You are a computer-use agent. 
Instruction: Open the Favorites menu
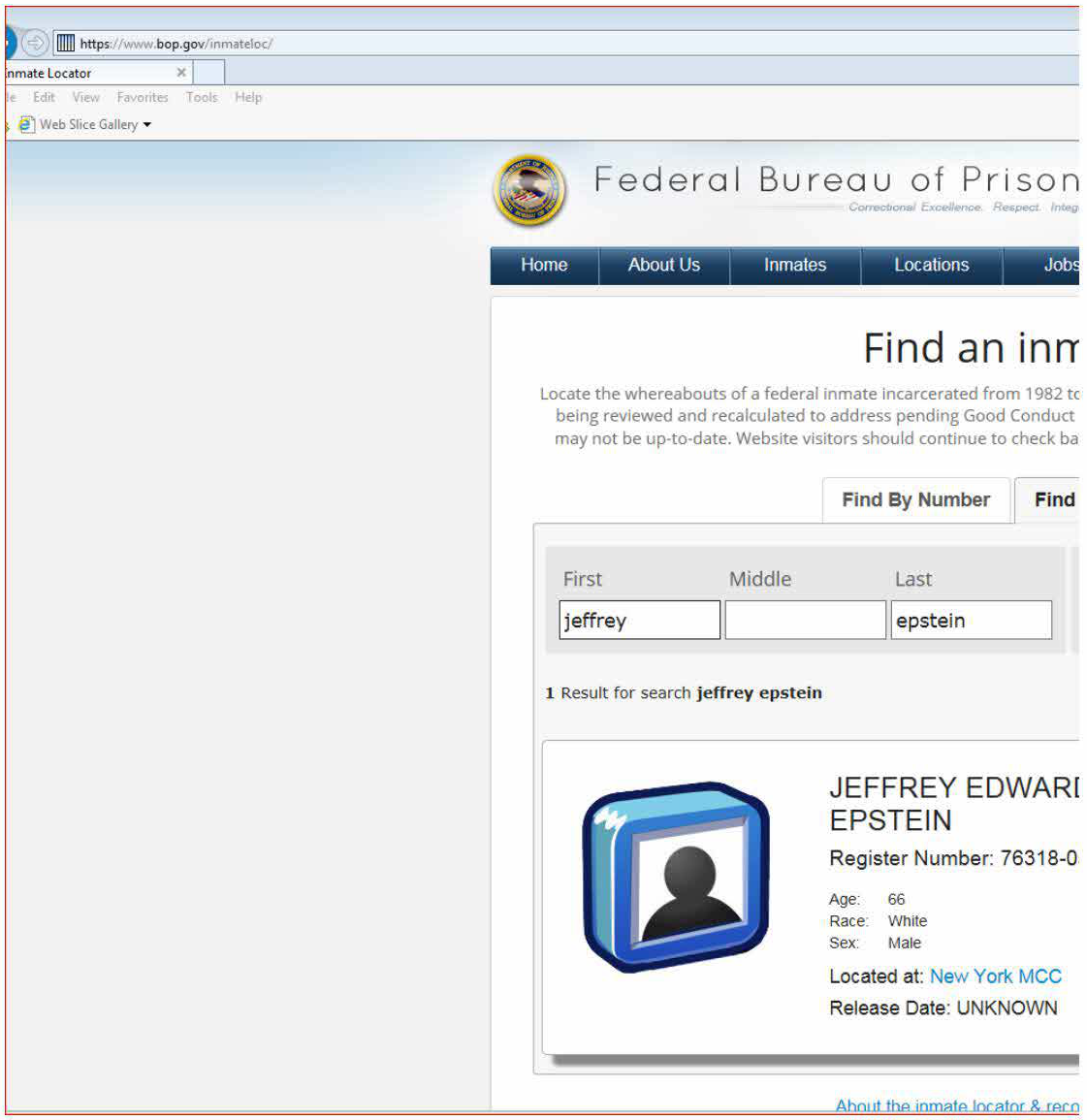142,97
